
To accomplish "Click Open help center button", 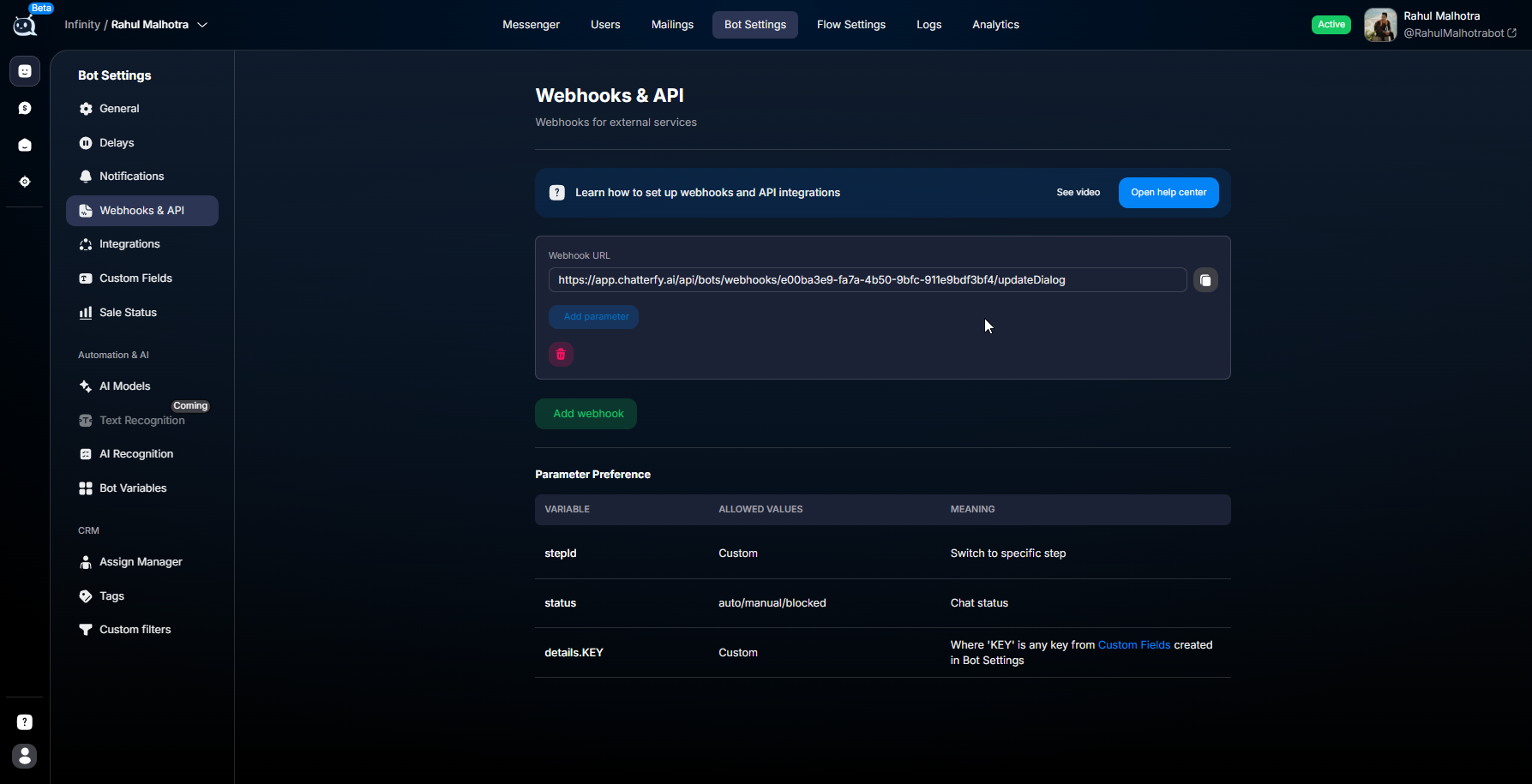I will (x=1169, y=193).
